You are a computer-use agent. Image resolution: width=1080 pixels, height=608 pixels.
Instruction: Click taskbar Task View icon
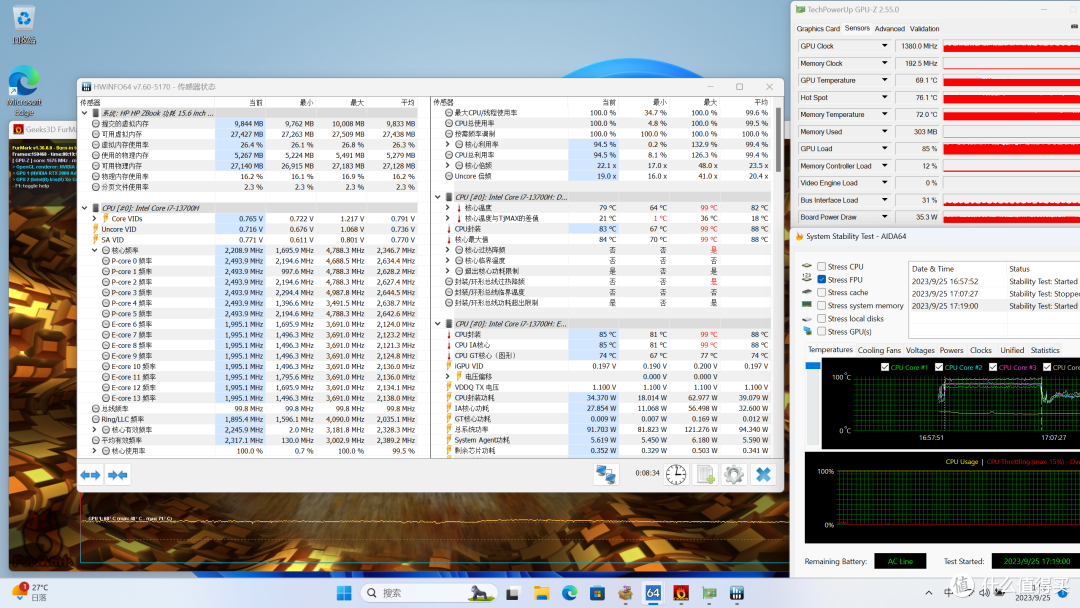click(x=512, y=594)
